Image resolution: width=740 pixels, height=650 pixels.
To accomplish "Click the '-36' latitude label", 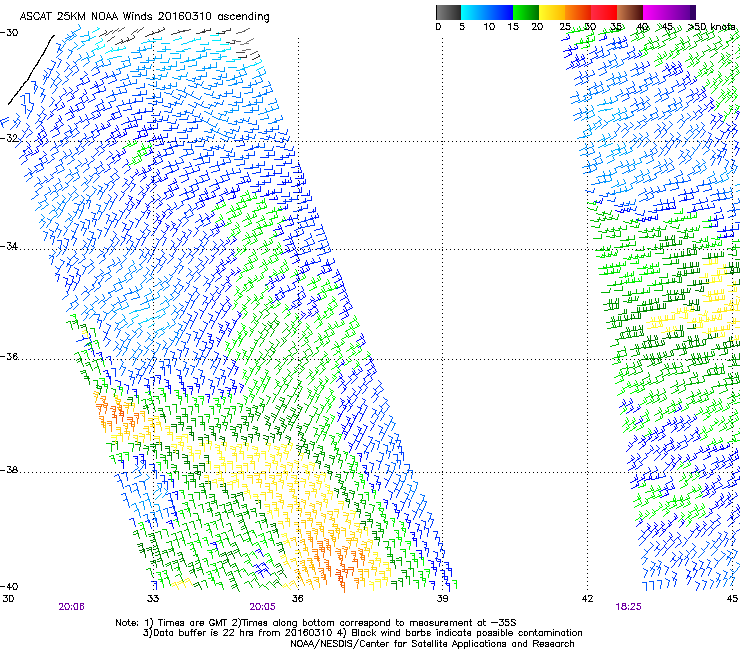I will click(9, 356).
